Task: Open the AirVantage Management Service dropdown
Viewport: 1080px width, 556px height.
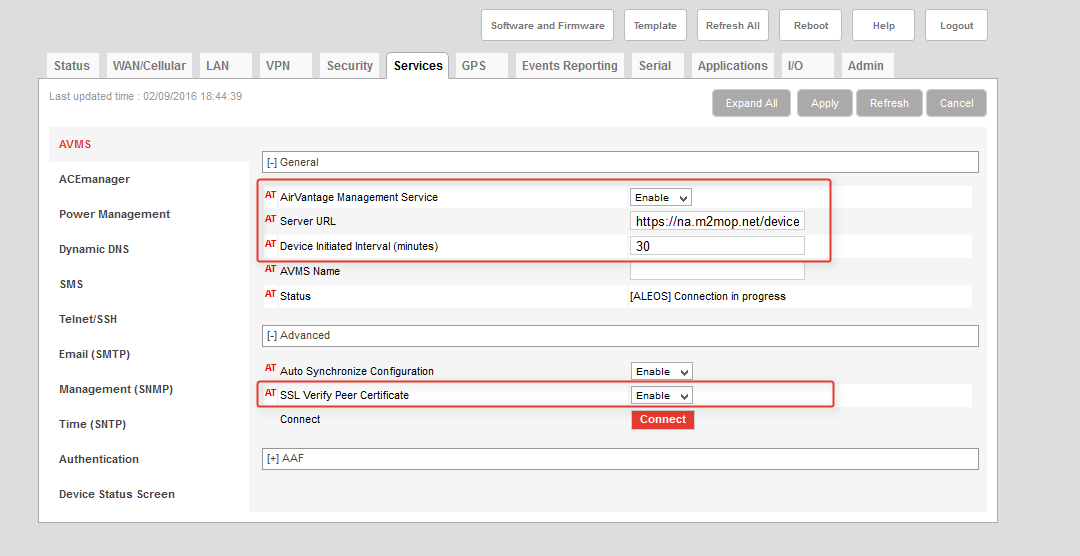Action: pos(660,198)
